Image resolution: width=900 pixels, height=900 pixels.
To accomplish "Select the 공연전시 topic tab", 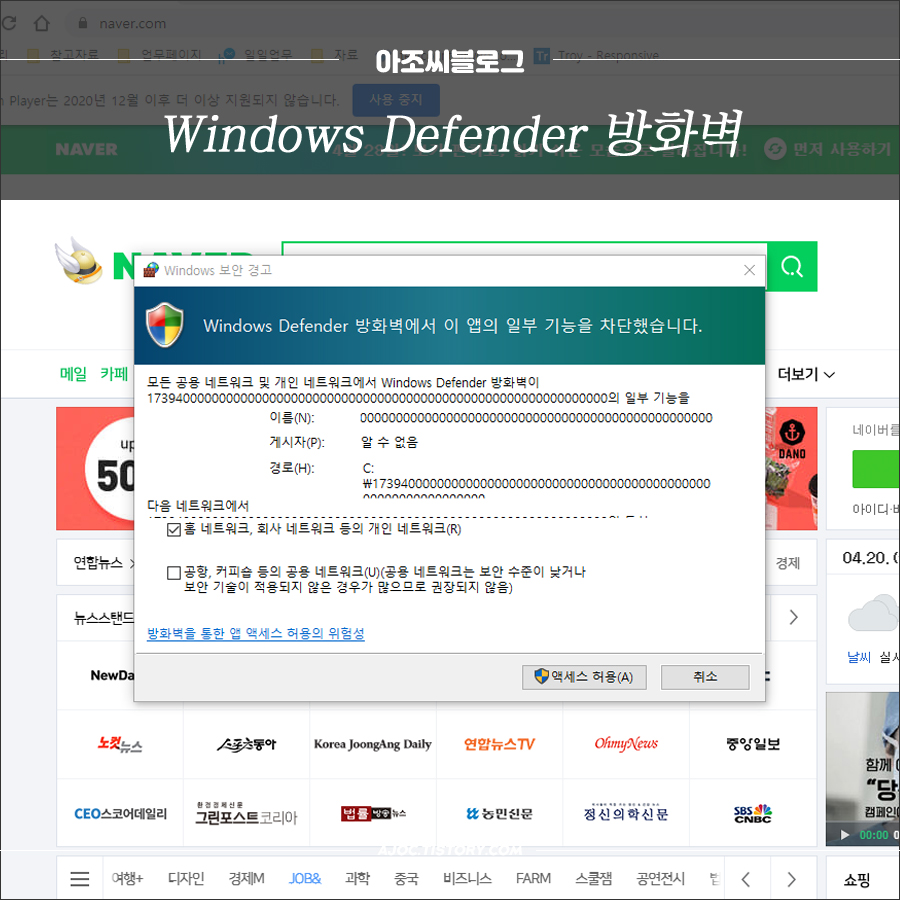I will (661, 879).
